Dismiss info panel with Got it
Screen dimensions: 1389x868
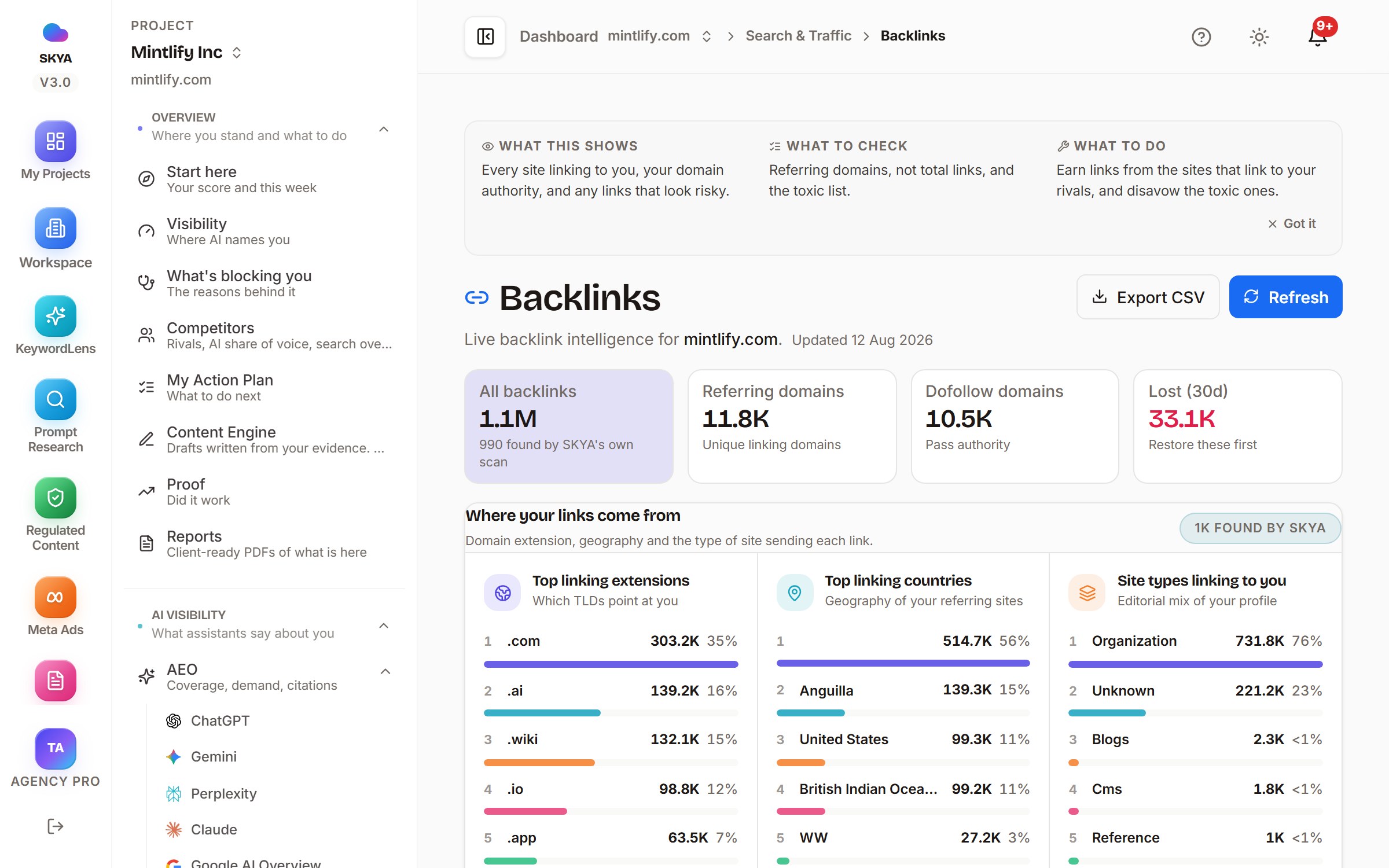point(1292,223)
